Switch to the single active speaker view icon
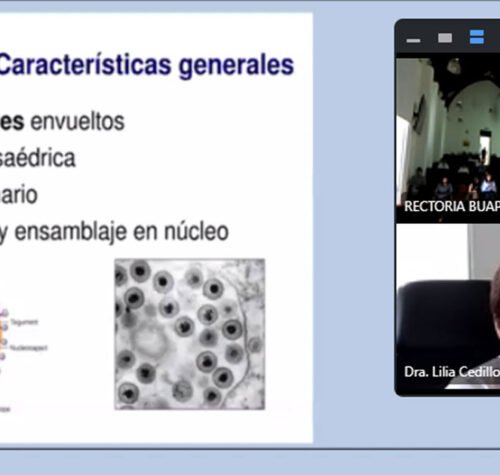The width and height of the screenshot is (500, 475). (x=445, y=38)
